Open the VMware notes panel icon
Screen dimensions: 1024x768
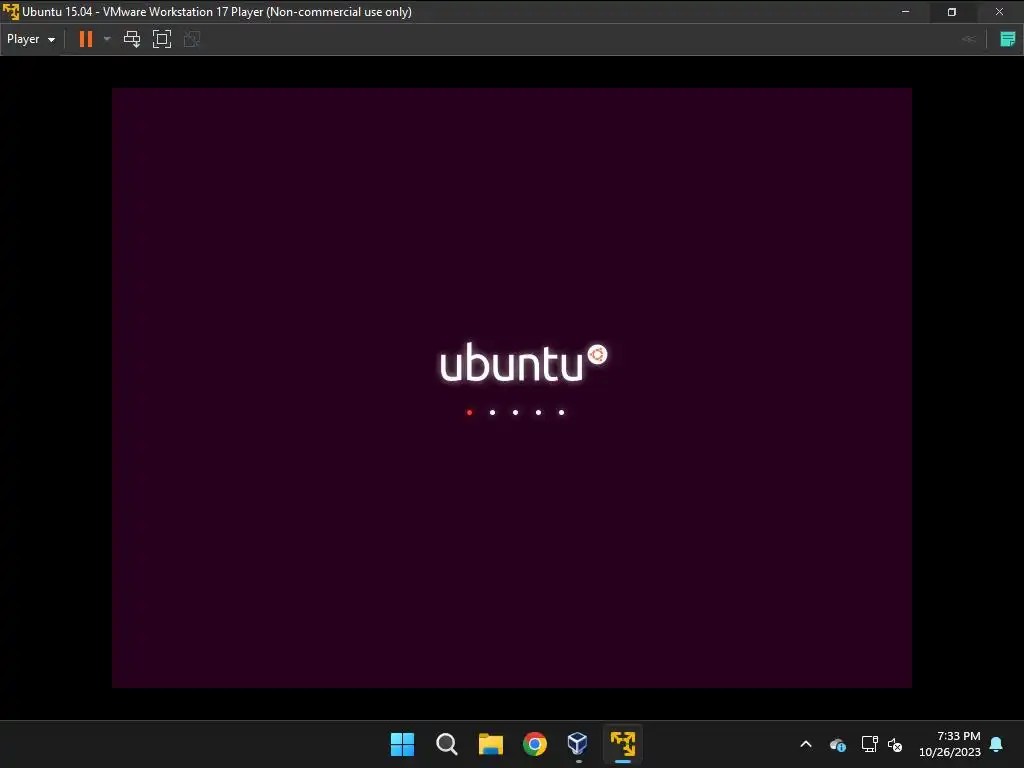(x=1008, y=39)
